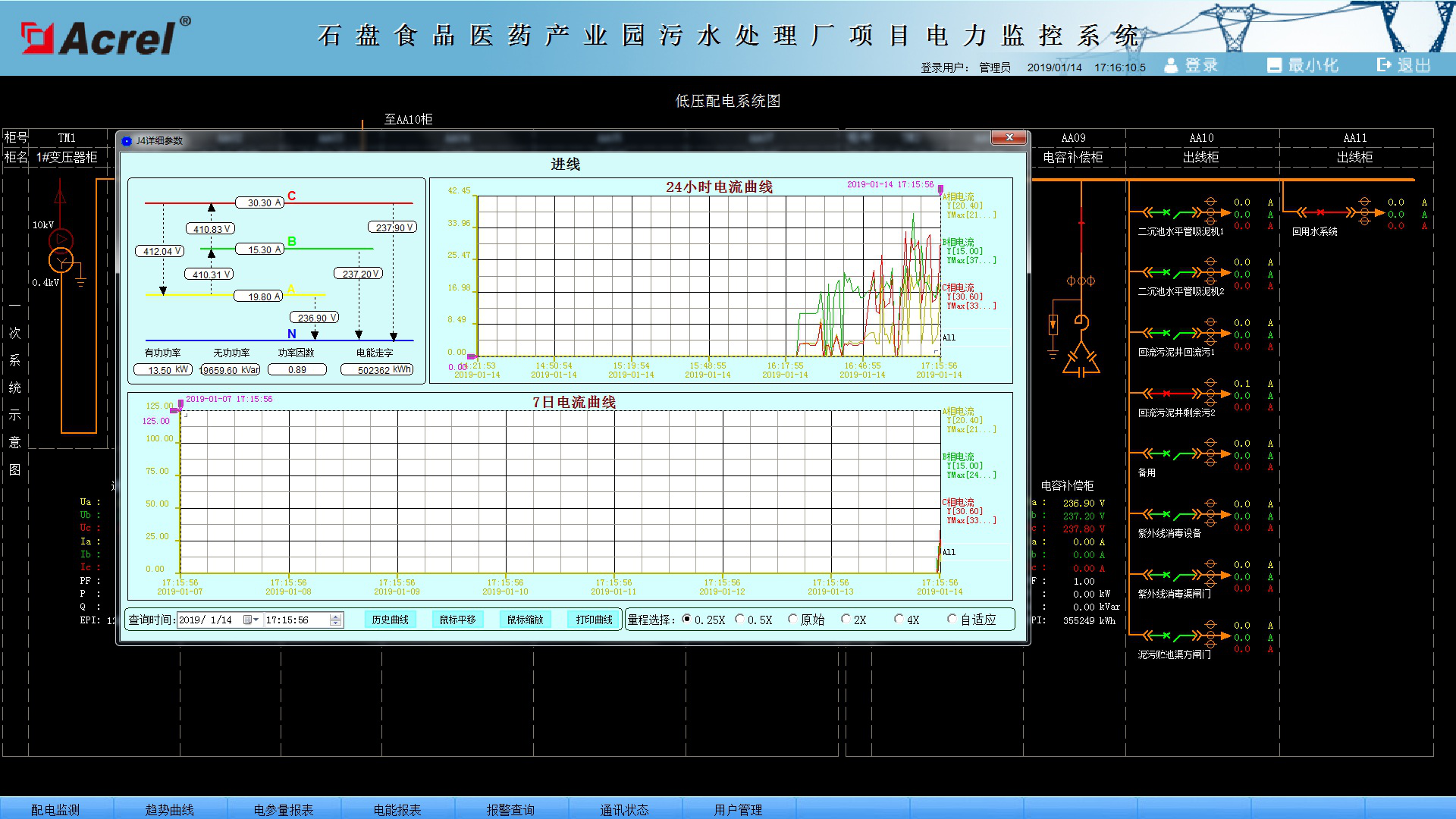Click All legend entry in 7-day chart
Screen dimensions: 1456x819
(949, 552)
